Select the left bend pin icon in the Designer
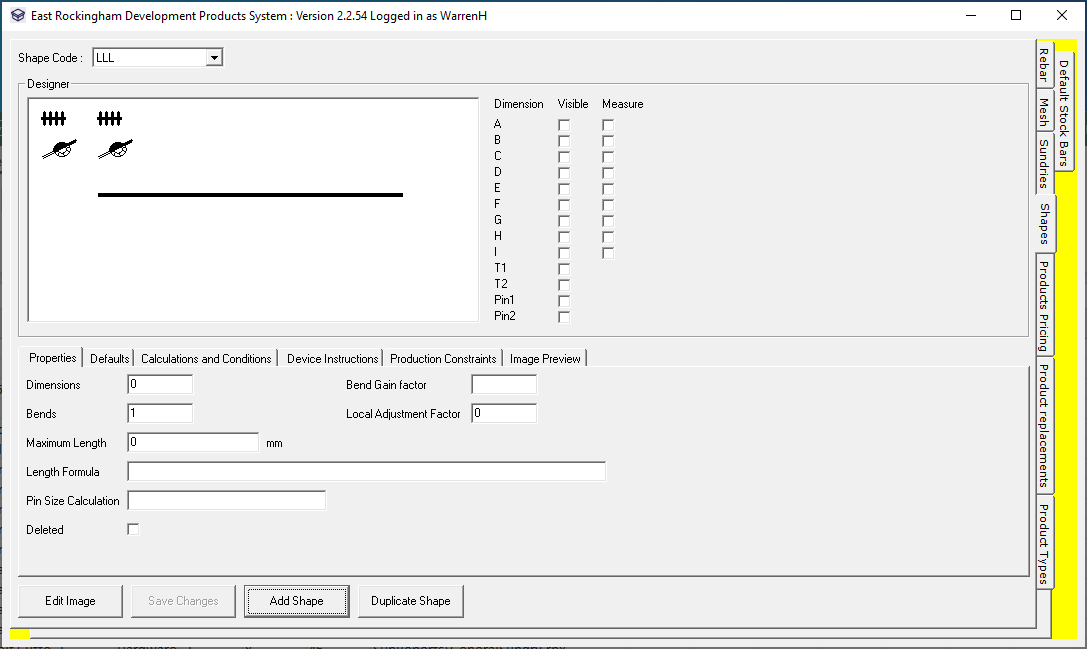1087x649 pixels. [x=59, y=151]
